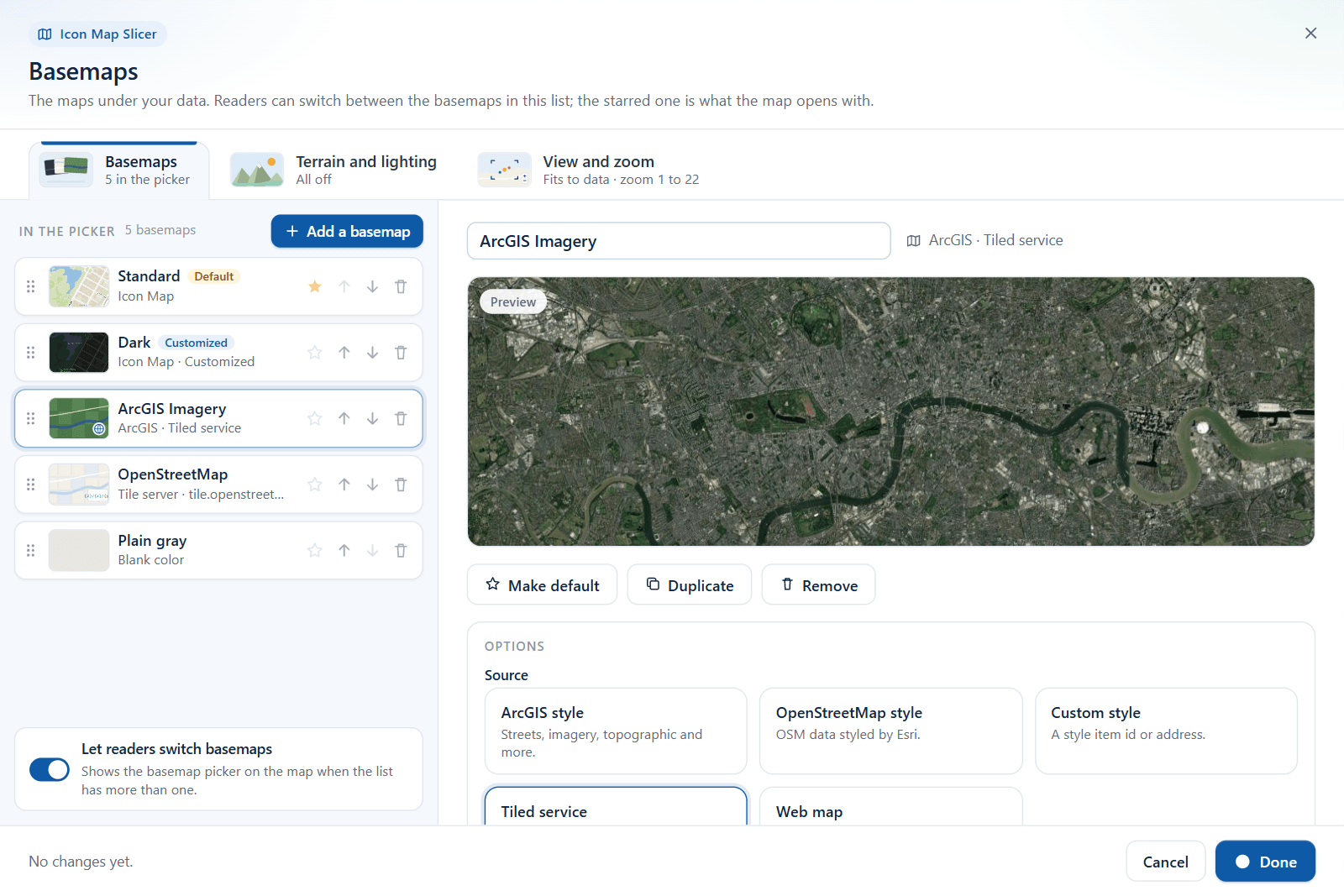Star the Dark basemap as default
This screenshot has height=896, width=1344.
[315, 353]
